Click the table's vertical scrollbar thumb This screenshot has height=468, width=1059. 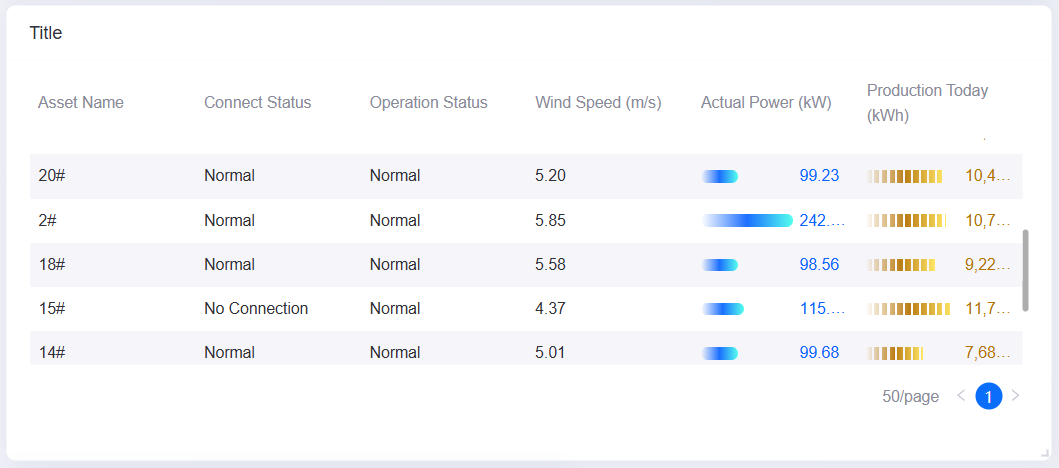coord(1026,270)
